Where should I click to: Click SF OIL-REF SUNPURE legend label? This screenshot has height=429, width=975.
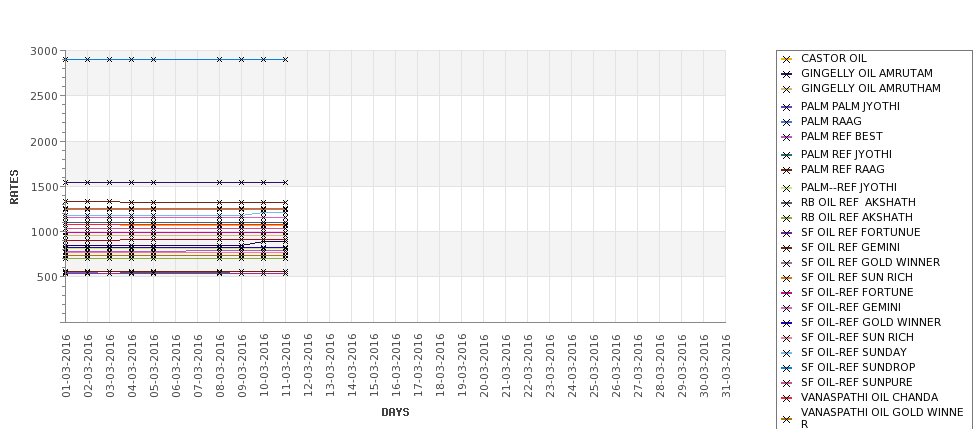857,382
